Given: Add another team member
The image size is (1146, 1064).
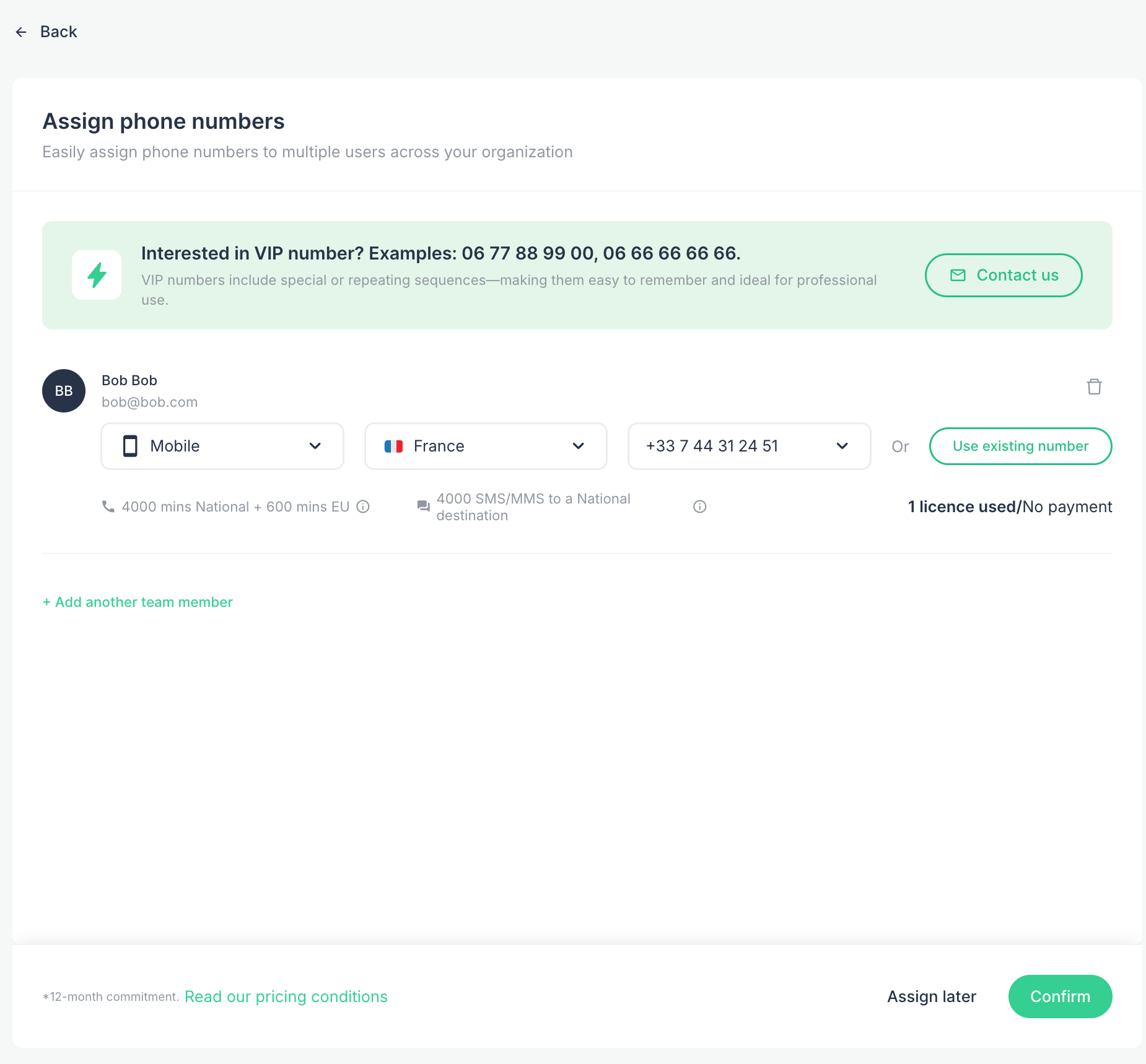Looking at the screenshot, I should point(138,602).
